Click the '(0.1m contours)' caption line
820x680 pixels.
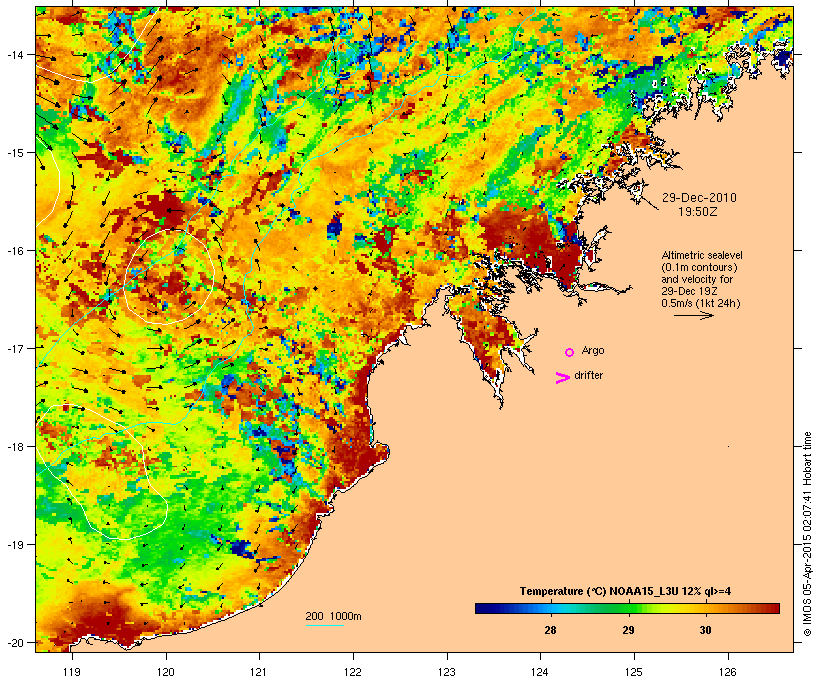point(699,267)
